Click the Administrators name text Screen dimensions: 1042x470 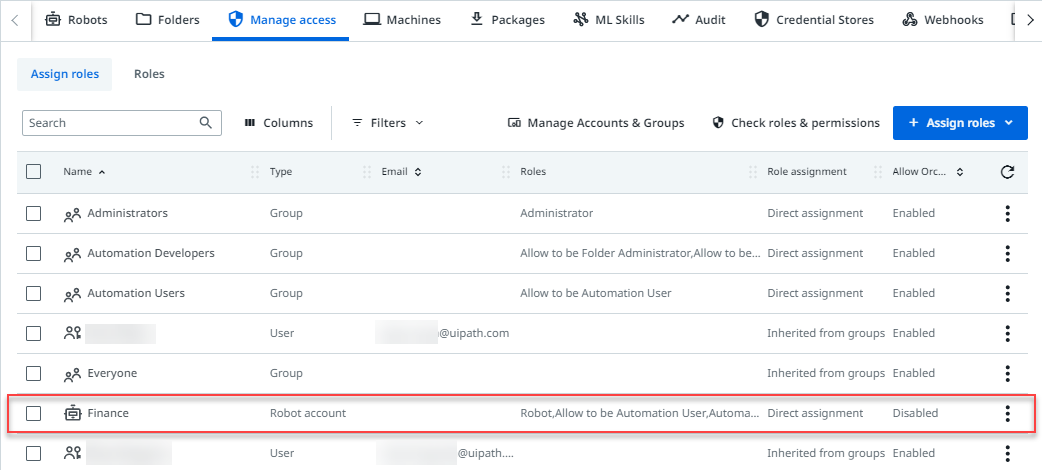(x=128, y=213)
